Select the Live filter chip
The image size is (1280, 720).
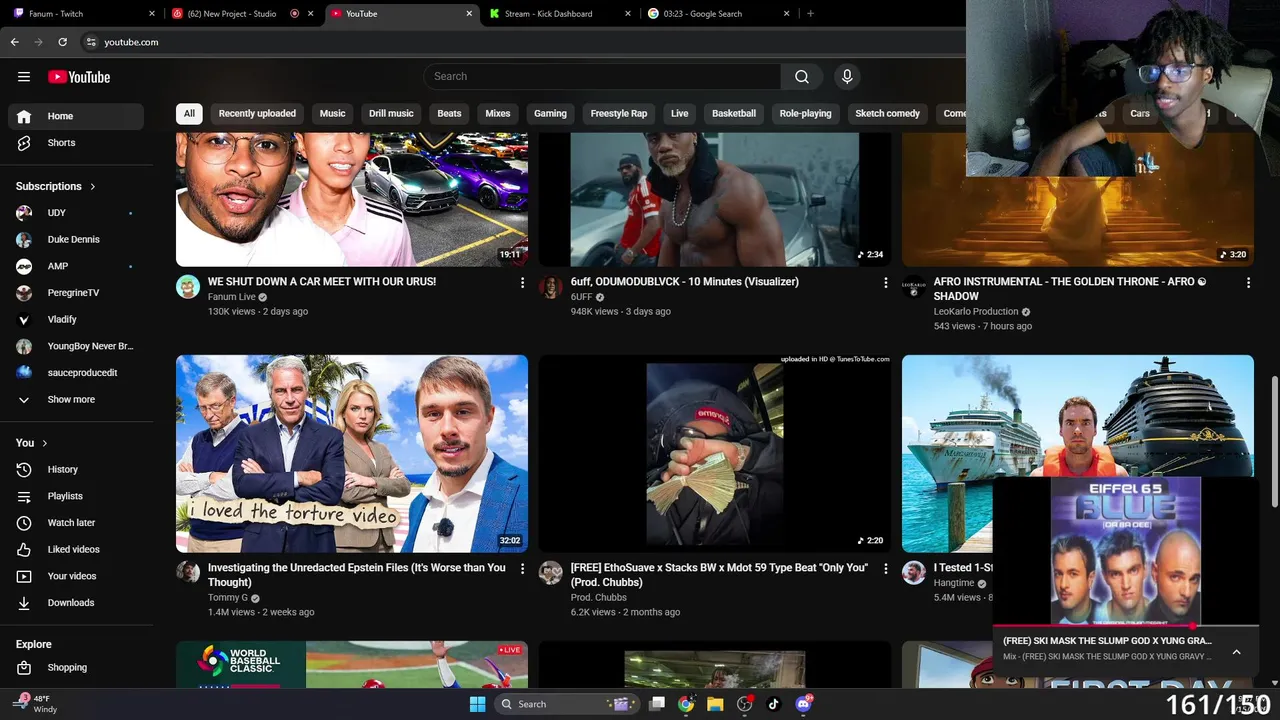680,114
